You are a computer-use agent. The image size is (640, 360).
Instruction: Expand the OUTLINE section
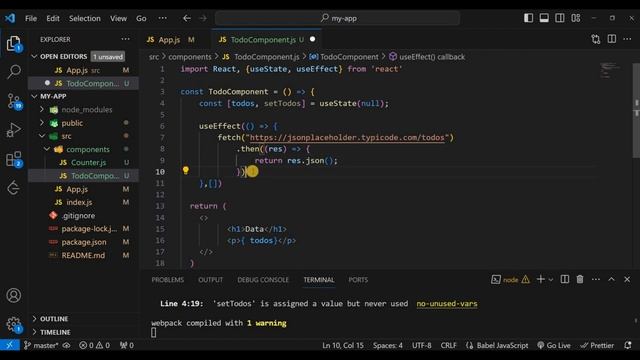[34, 319]
